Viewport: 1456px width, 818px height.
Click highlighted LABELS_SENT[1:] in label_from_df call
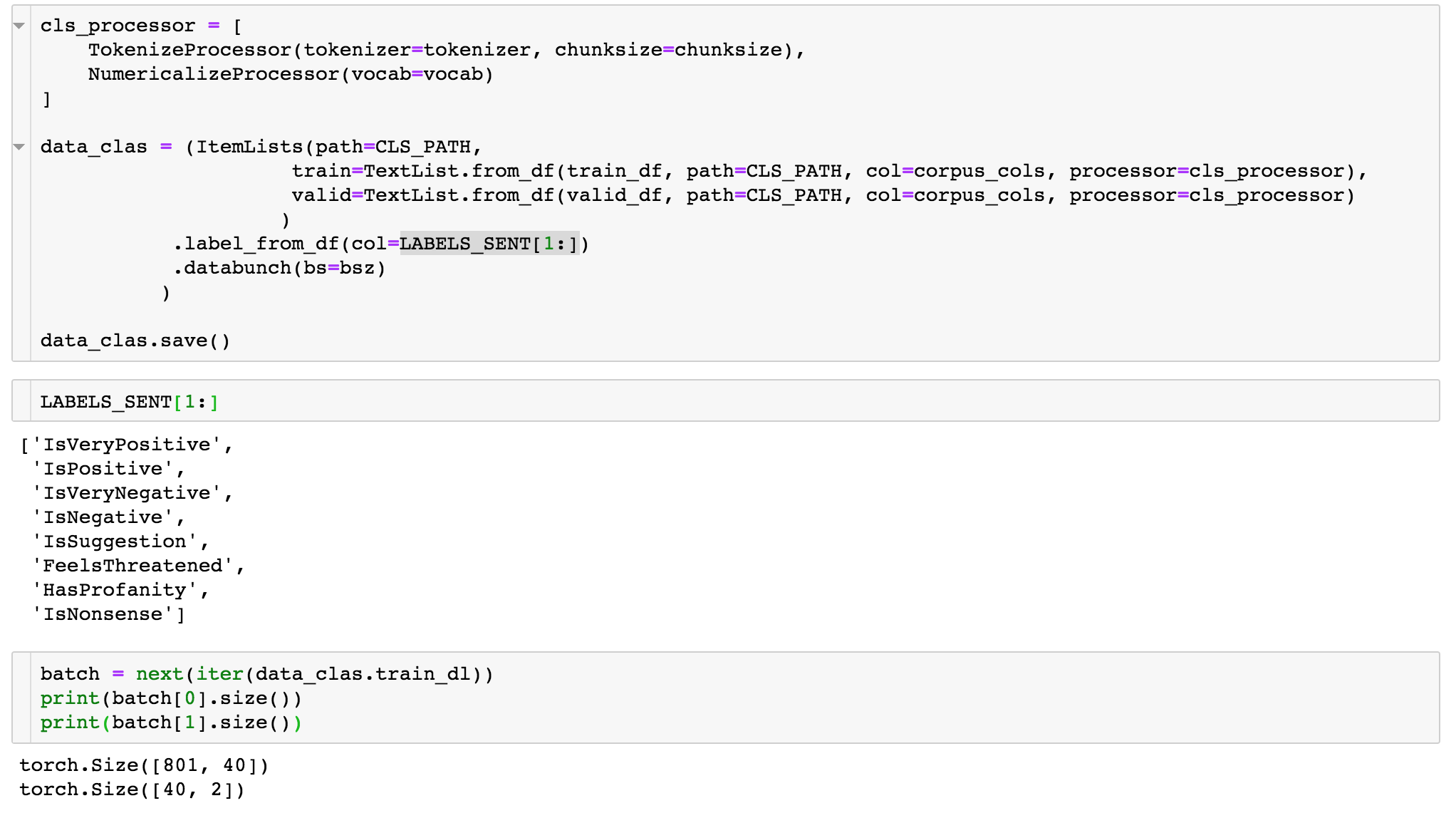click(489, 244)
